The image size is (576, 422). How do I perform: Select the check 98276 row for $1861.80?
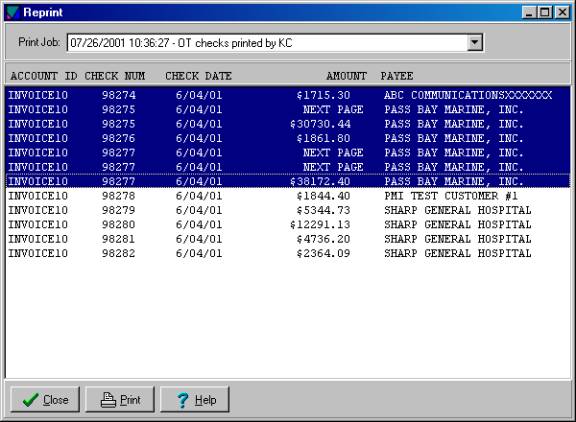pos(288,138)
